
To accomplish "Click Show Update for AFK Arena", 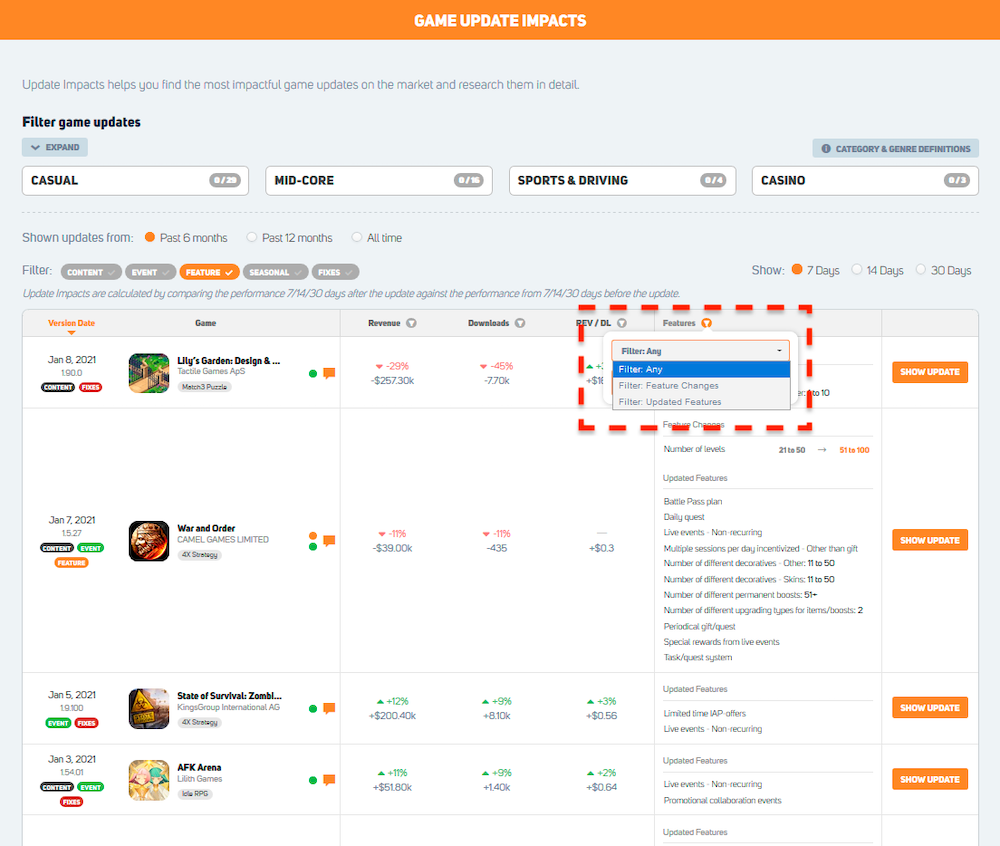I will pos(930,779).
